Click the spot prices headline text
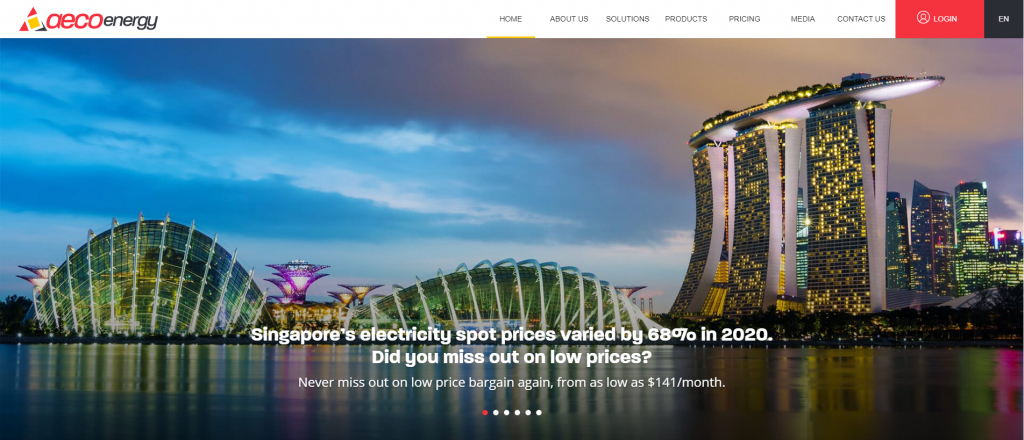 512,346
